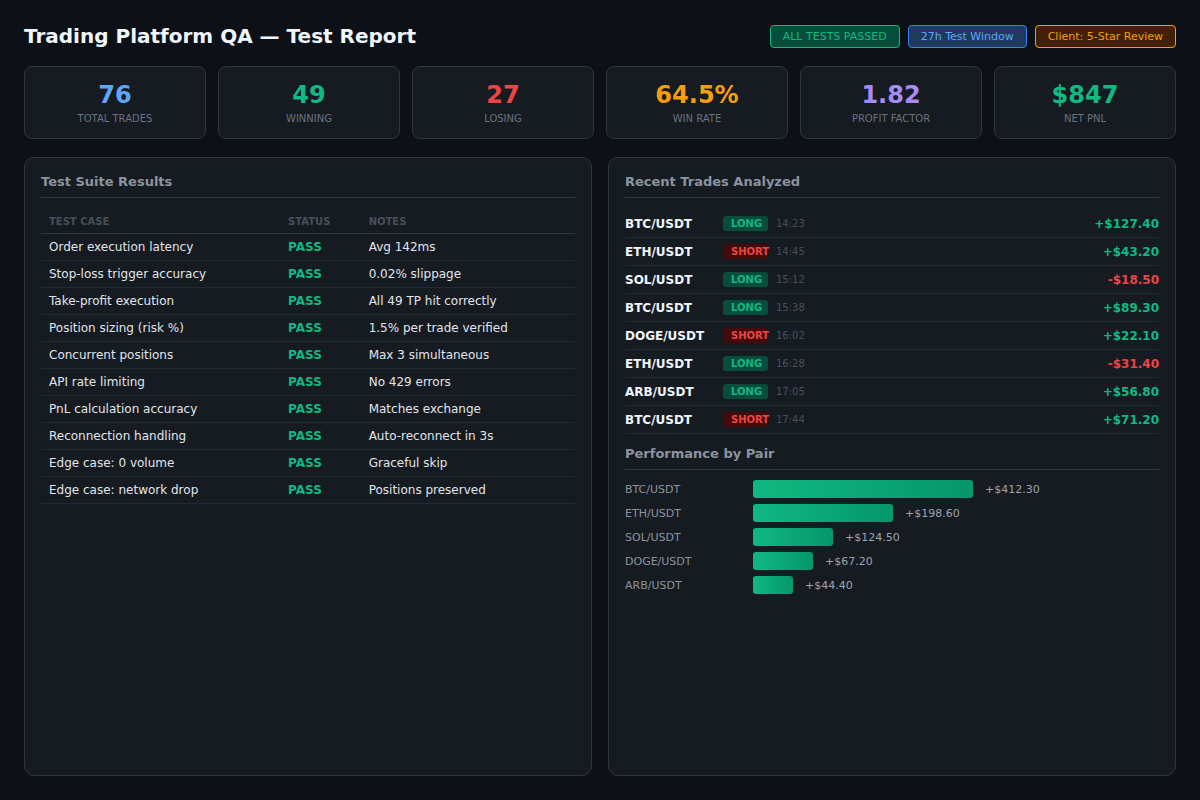Click the Avg 142ms note
Screen dimensions: 1200x800
tap(402, 247)
